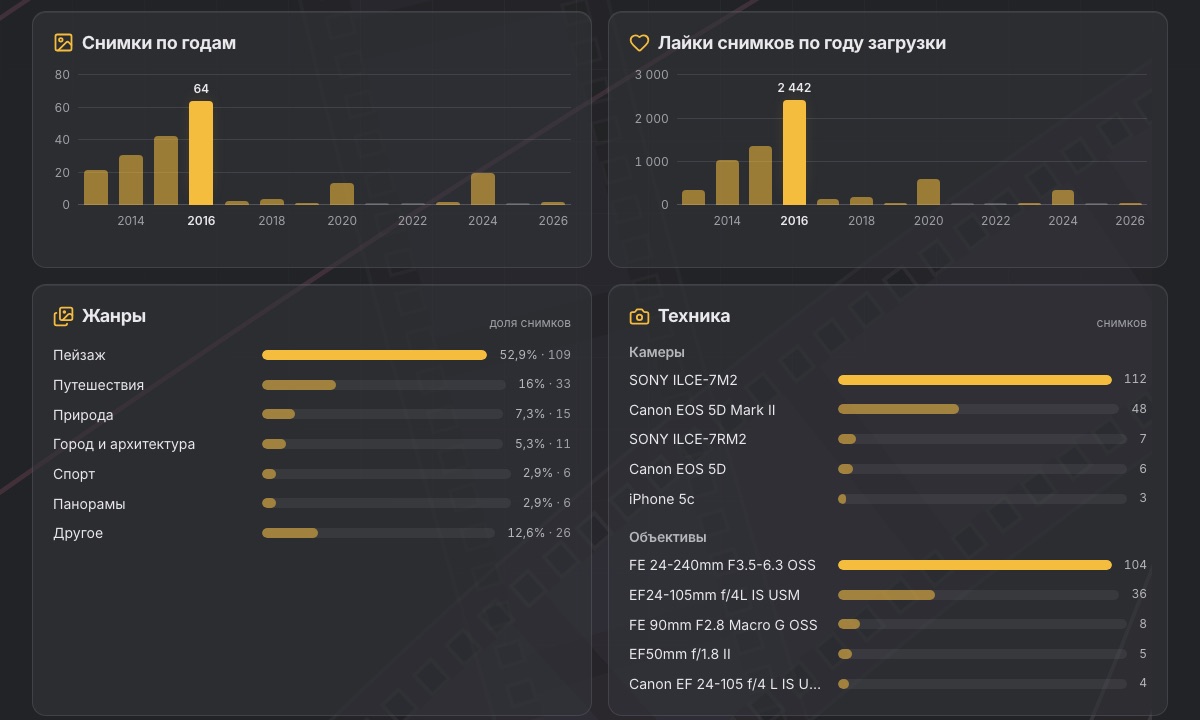Click the "EF50mm f/1.8 II" lens name
The width and height of the screenshot is (1200, 720).
[680, 654]
